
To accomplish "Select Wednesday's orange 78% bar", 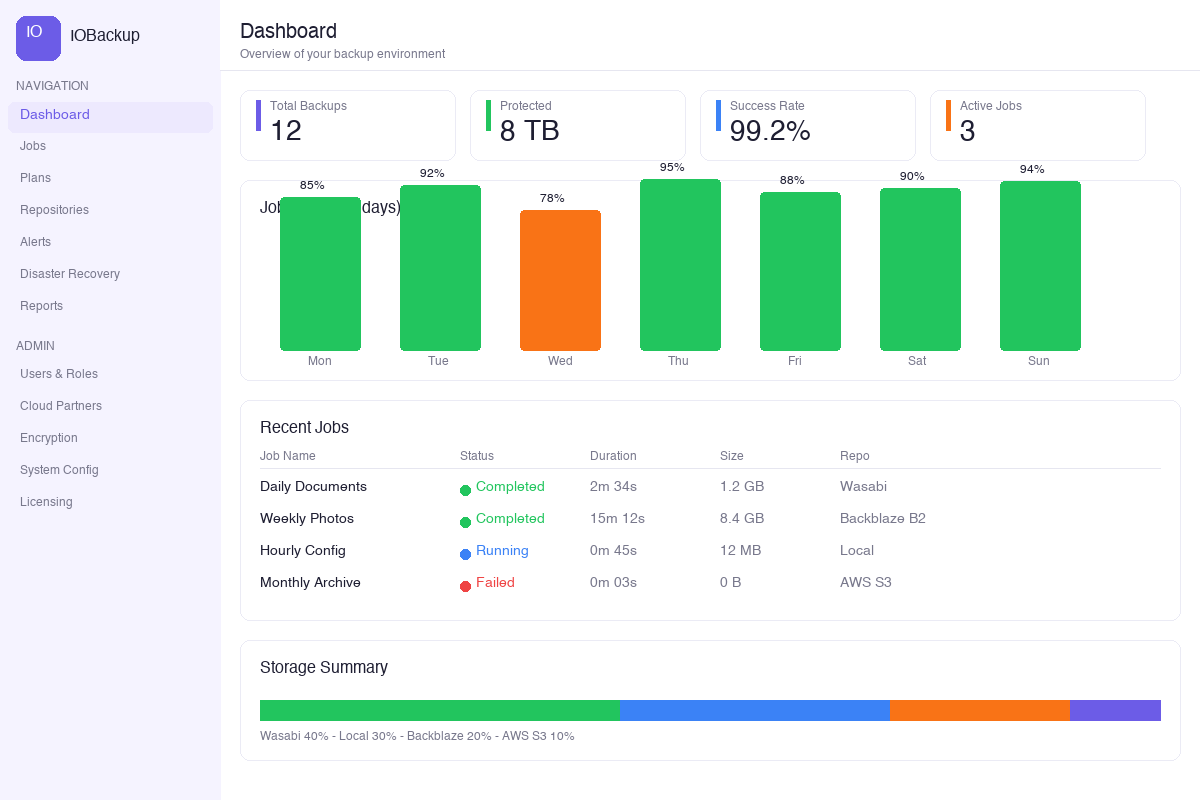I will [560, 280].
